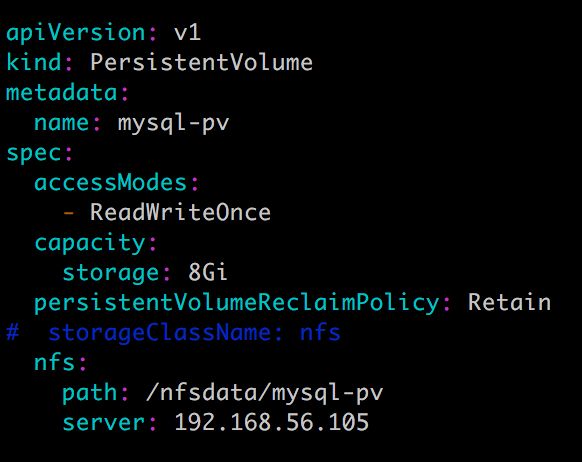Viewport: 582px width, 462px height.
Task: Click the metadata key line
Action: point(67,92)
